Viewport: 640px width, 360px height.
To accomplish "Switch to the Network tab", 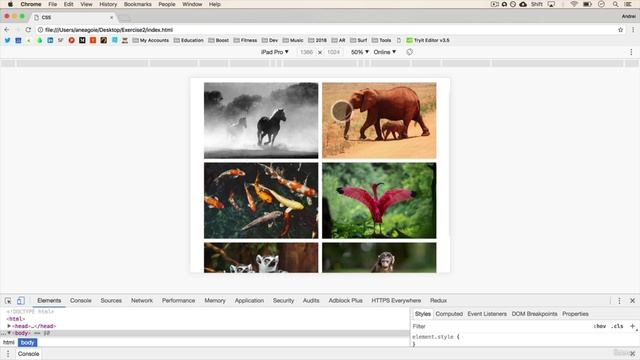I will (x=142, y=300).
